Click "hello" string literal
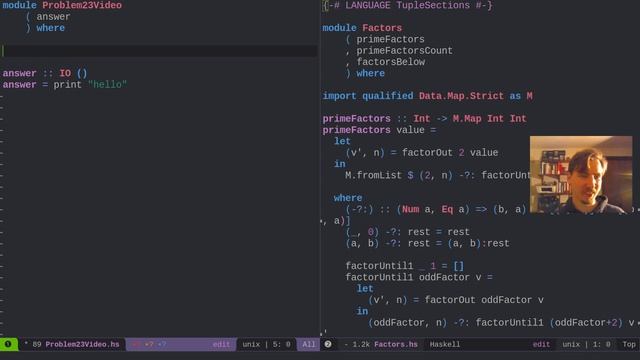 107,84
